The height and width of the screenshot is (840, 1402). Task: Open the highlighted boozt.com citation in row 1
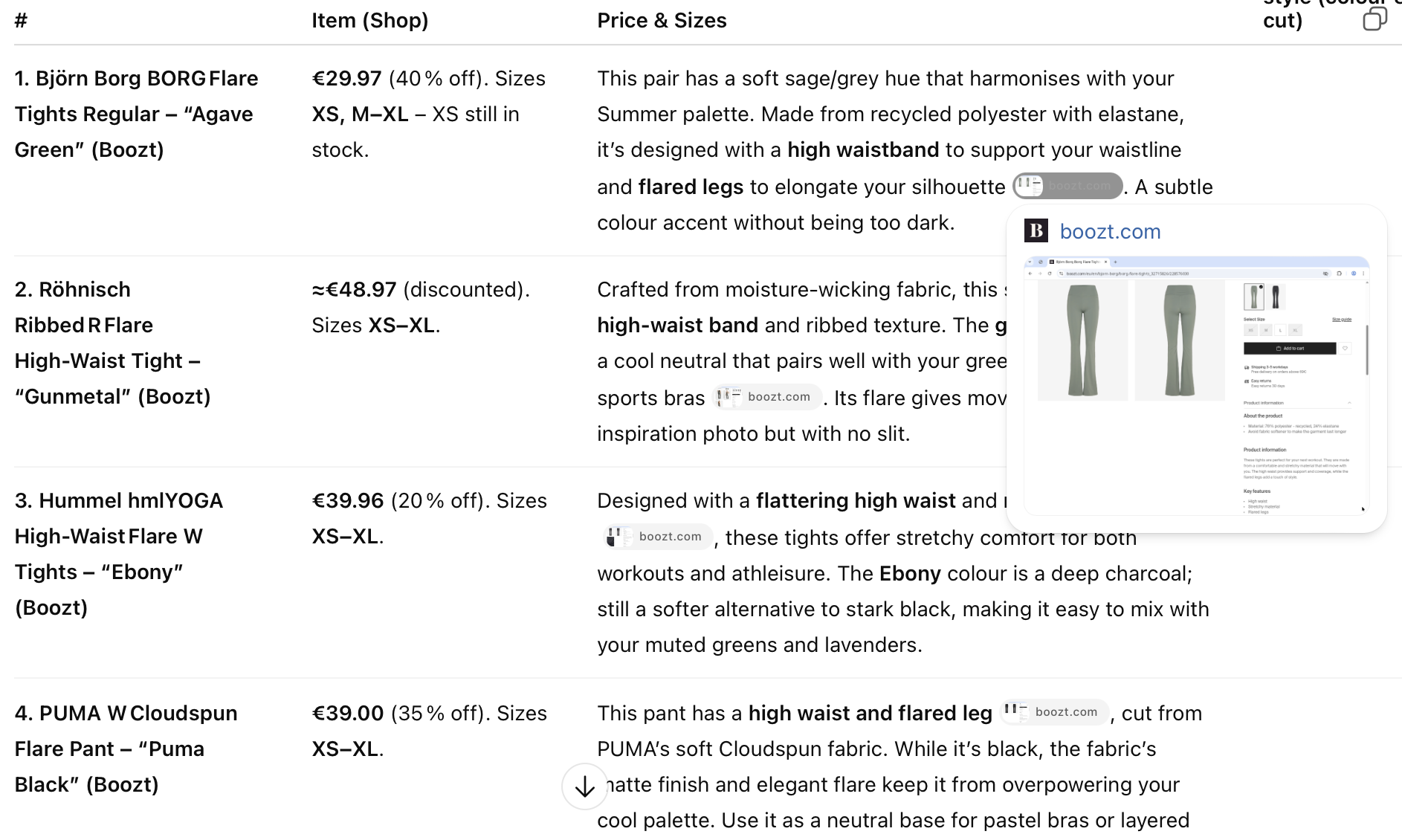click(1067, 186)
